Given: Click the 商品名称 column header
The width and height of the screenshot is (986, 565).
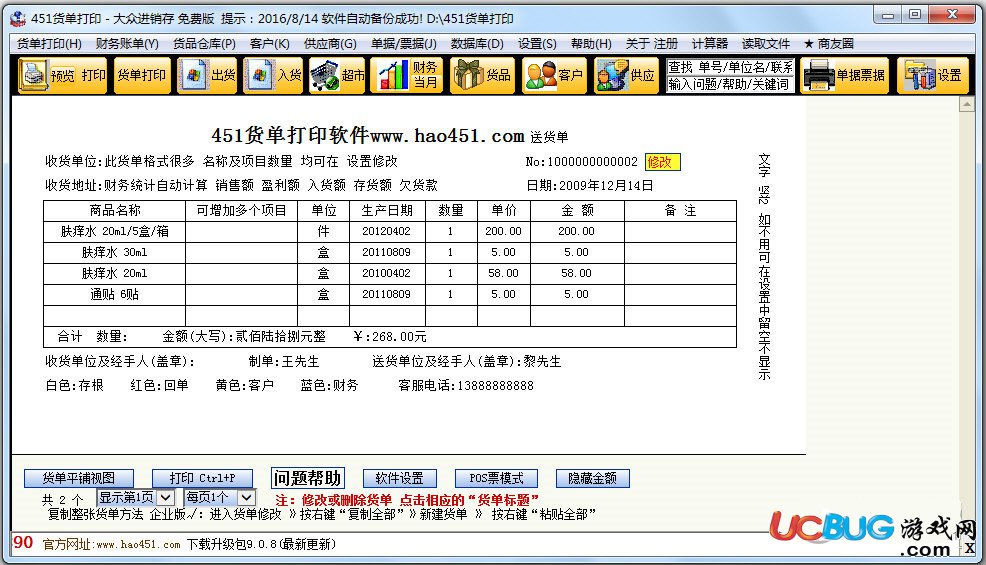Looking at the screenshot, I should click(x=115, y=211).
